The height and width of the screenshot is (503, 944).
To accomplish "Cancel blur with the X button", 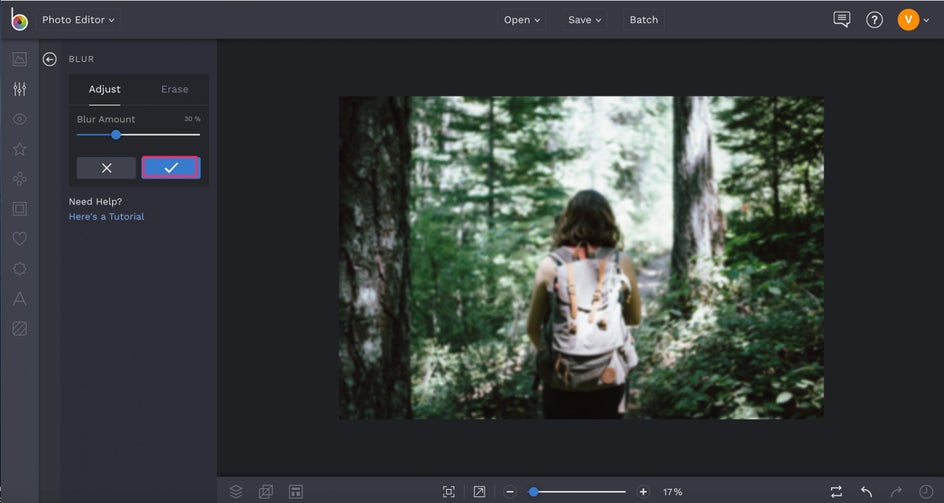I will tap(107, 168).
